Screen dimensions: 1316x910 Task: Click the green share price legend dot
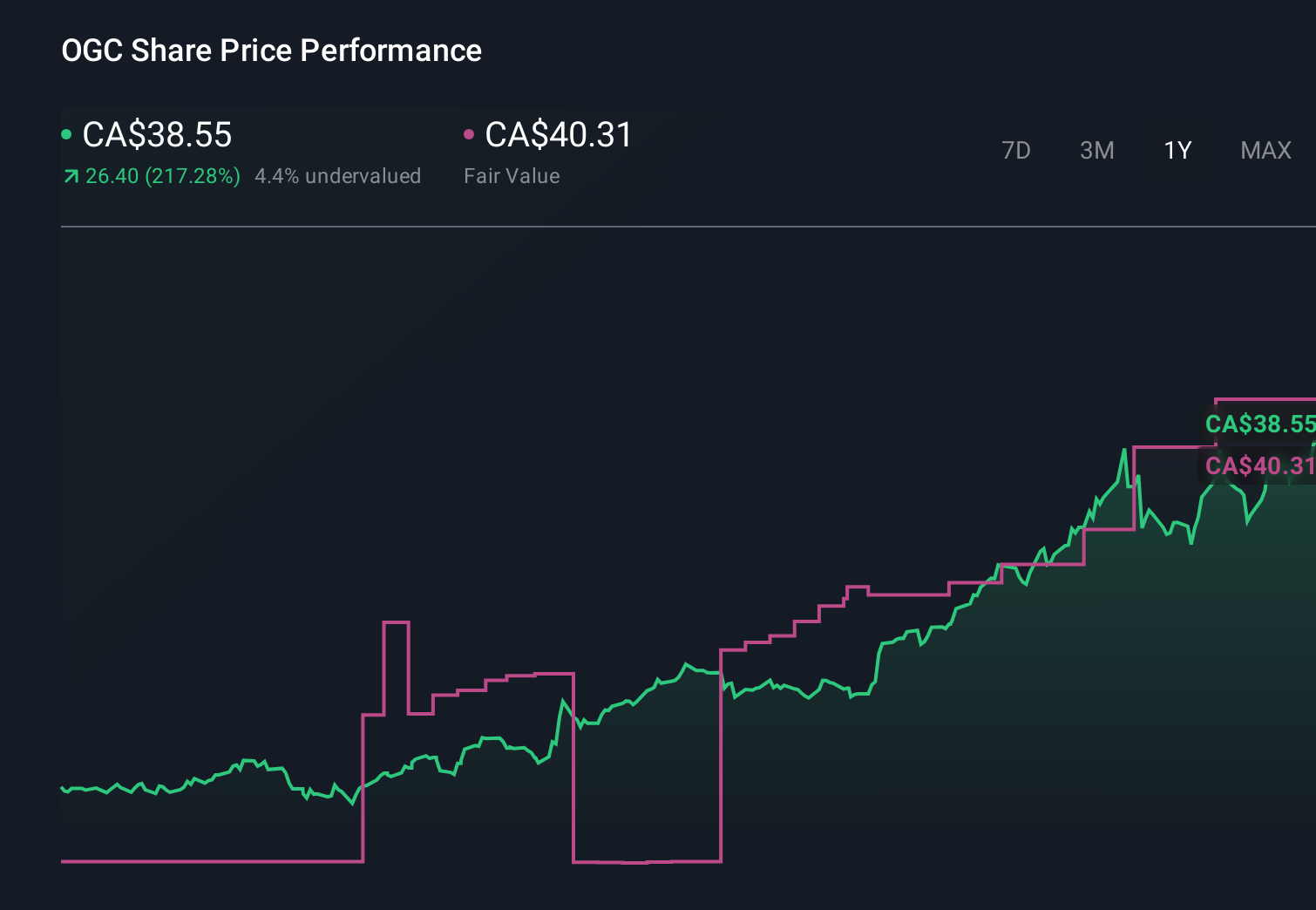(x=67, y=133)
